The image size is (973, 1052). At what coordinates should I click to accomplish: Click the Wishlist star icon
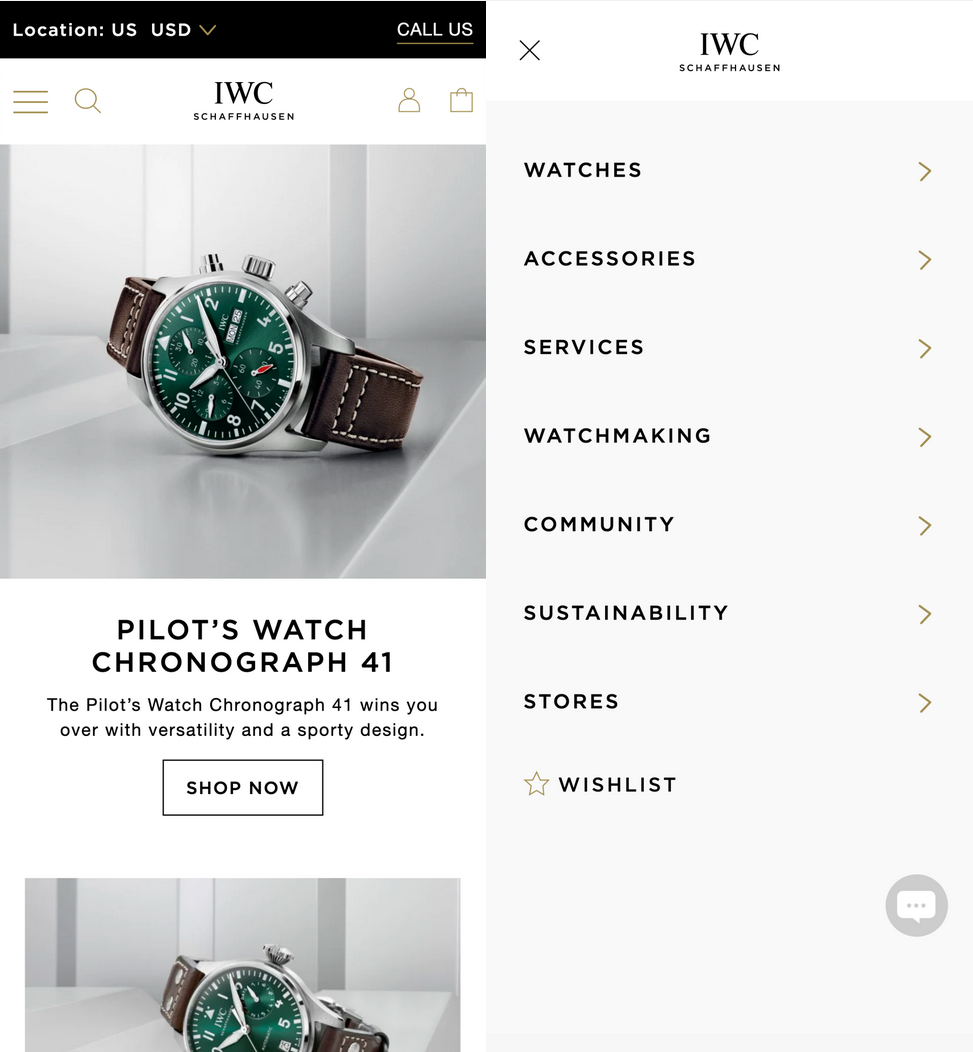click(x=536, y=784)
